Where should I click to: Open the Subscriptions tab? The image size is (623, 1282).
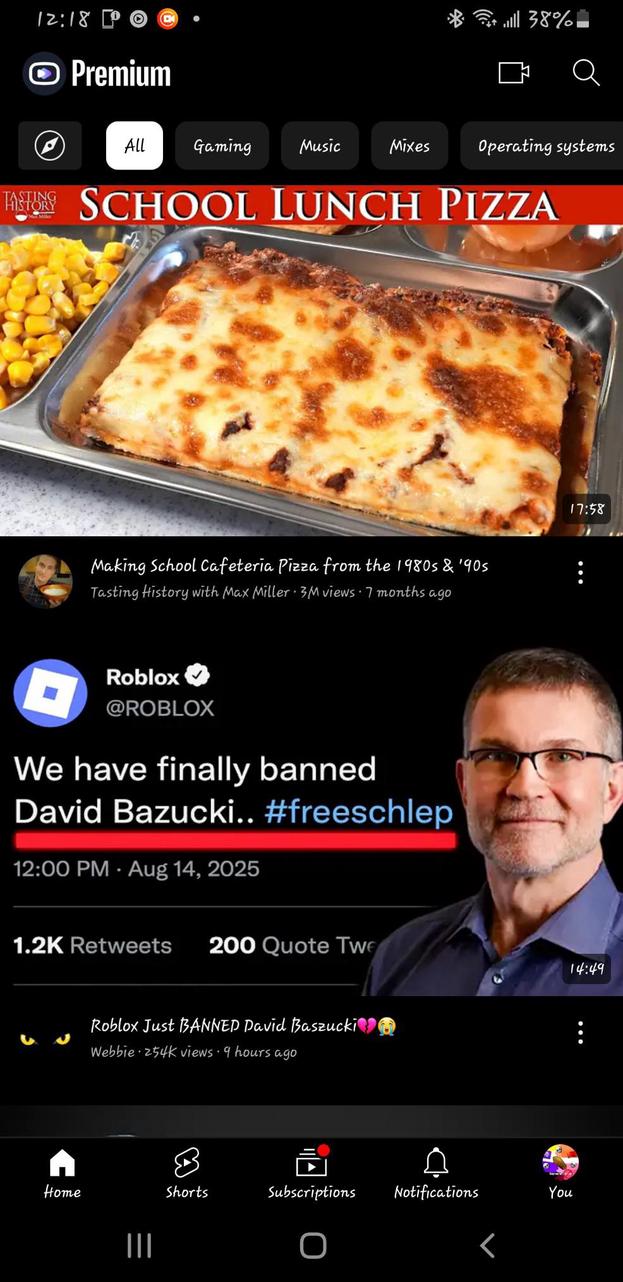click(x=312, y=1173)
